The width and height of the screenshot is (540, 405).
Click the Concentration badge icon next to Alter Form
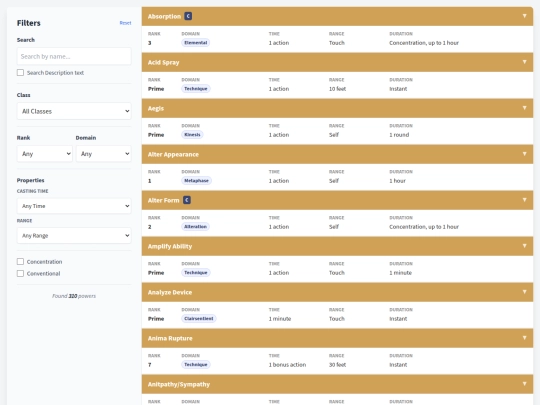[x=187, y=200]
